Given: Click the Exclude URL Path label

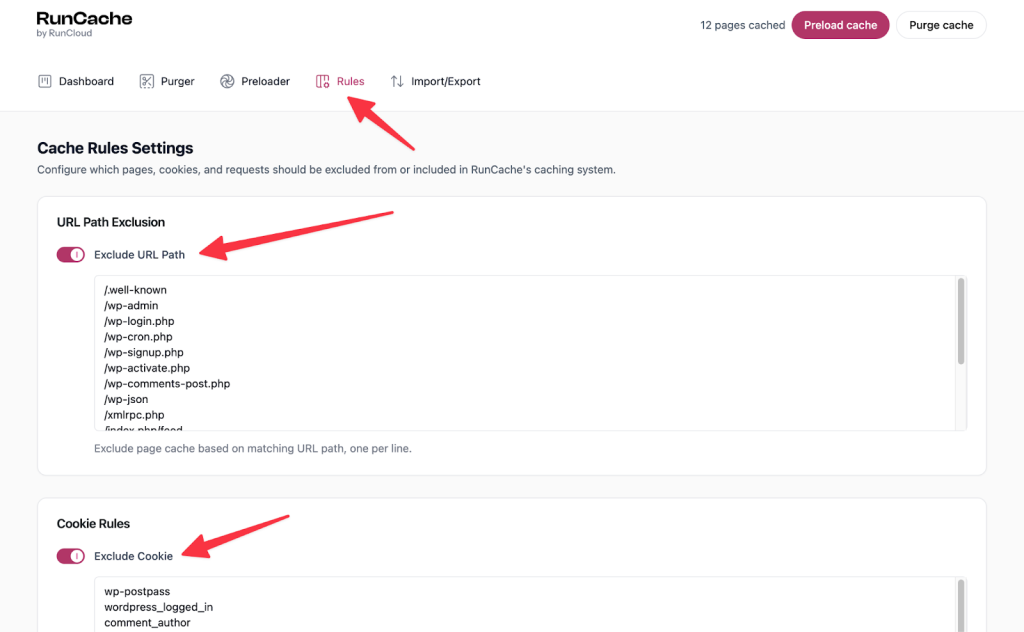Looking at the screenshot, I should tap(139, 255).
